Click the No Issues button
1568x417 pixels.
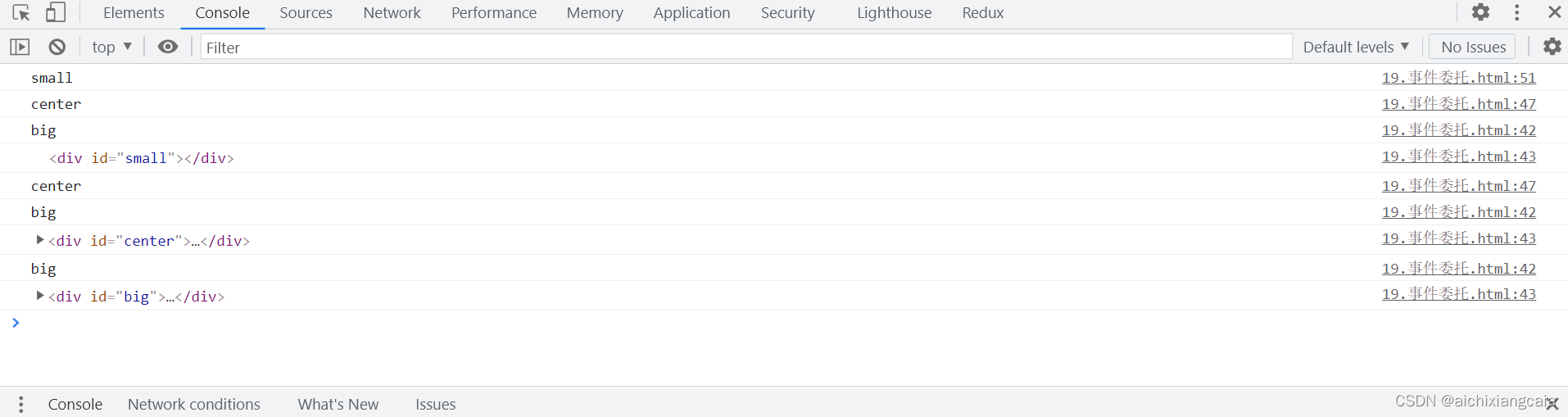[1473, 47]
